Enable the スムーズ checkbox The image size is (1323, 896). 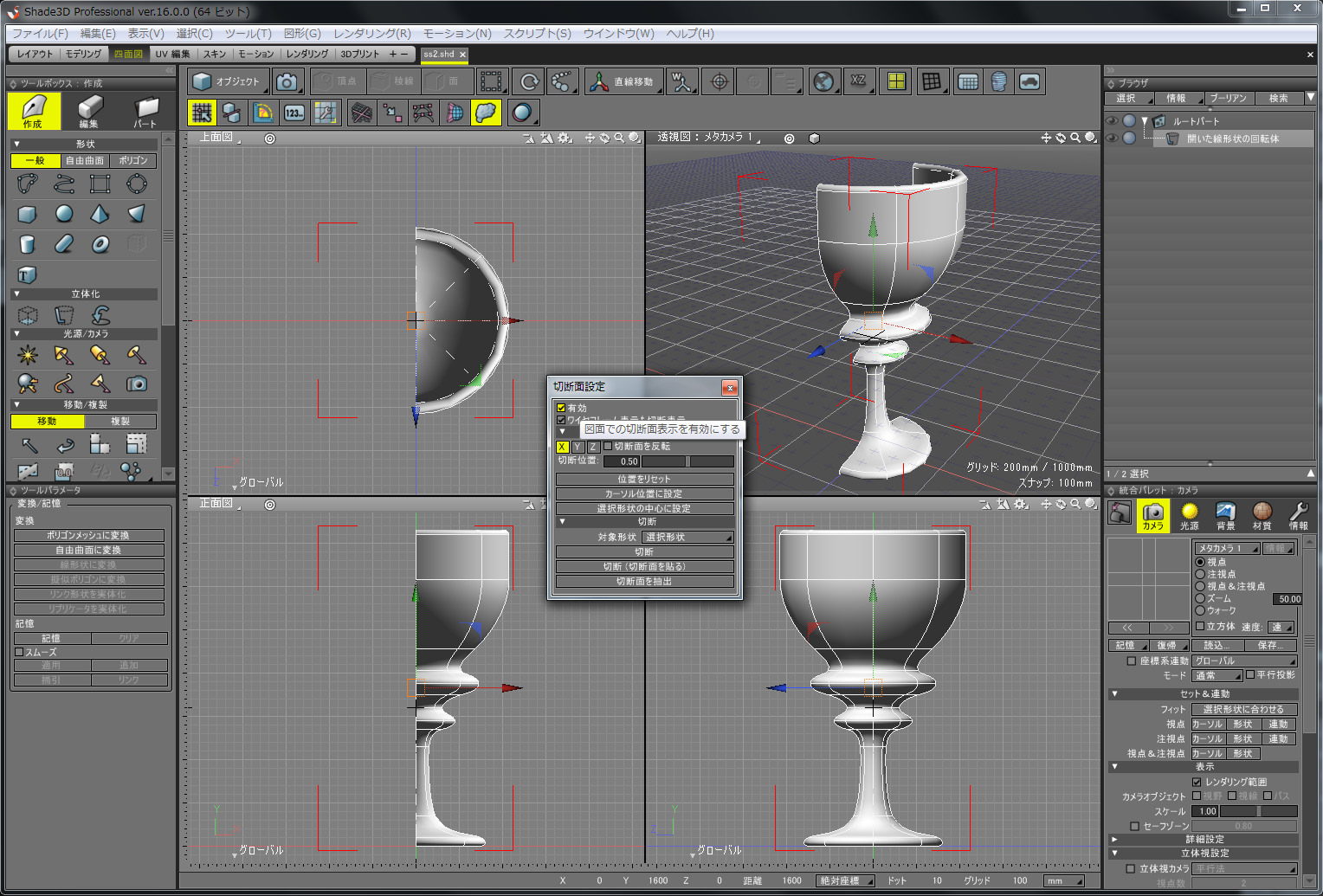pos(19,653)
